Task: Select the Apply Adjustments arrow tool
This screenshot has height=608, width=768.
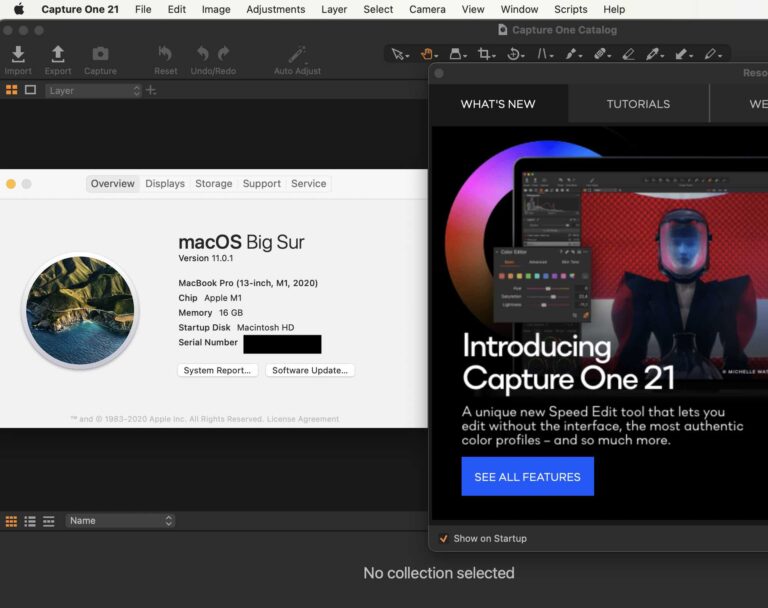Action: 681,54
